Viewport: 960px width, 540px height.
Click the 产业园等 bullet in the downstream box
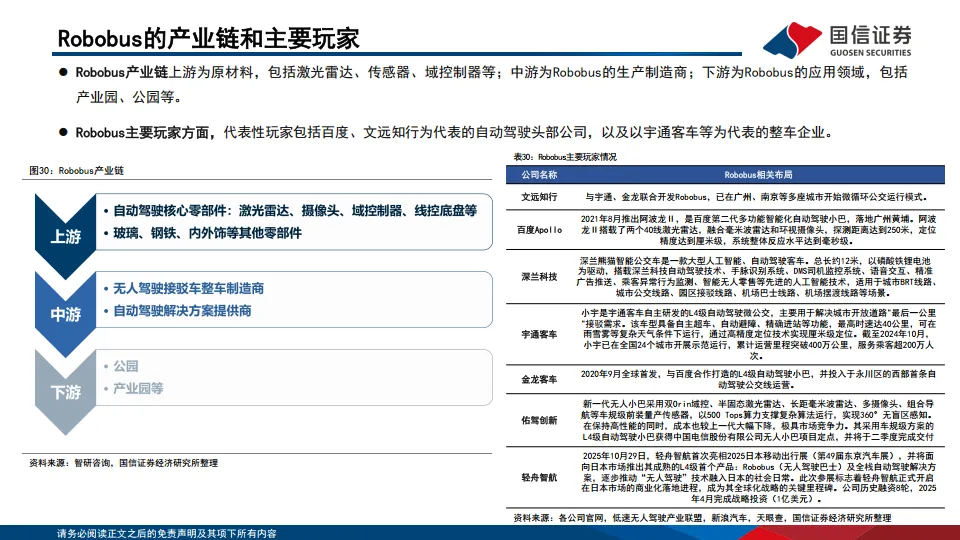click(x=133, y=389)
